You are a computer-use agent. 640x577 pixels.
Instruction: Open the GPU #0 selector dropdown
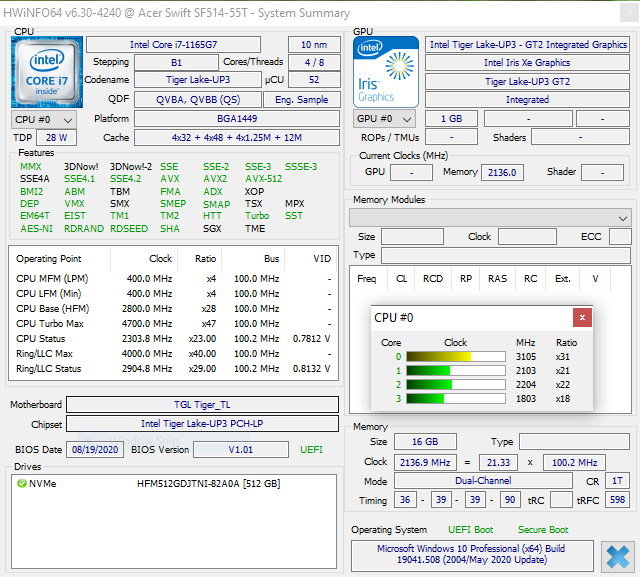[x=384, y=119]
